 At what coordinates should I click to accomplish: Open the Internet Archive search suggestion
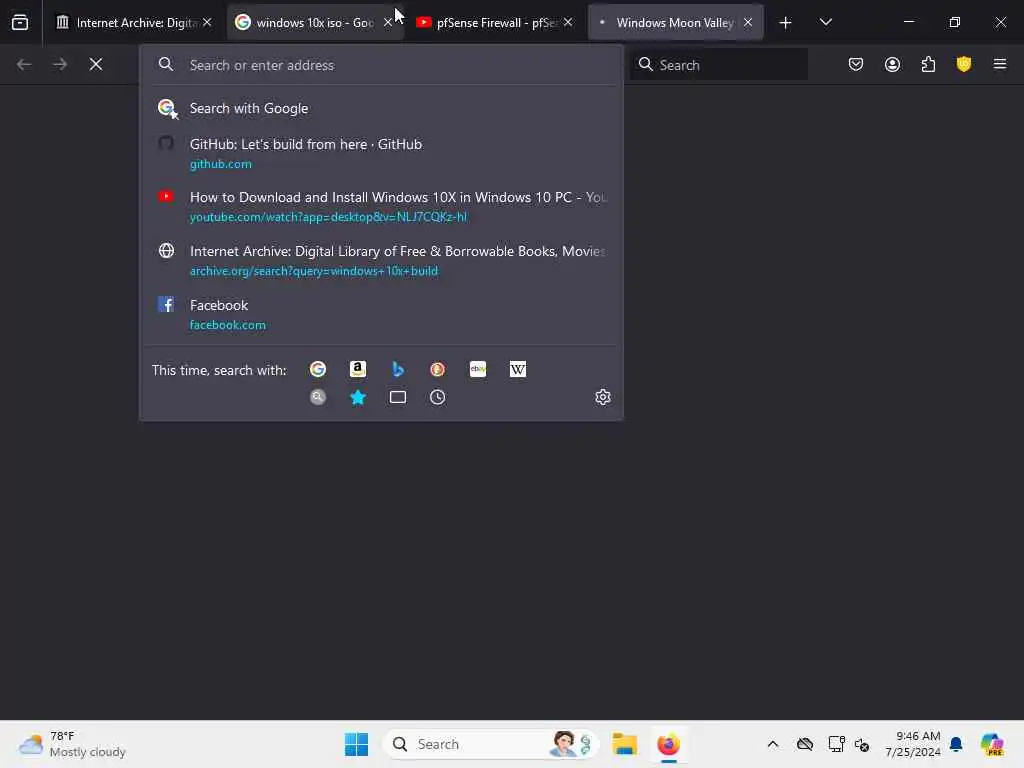click(381, 261)
